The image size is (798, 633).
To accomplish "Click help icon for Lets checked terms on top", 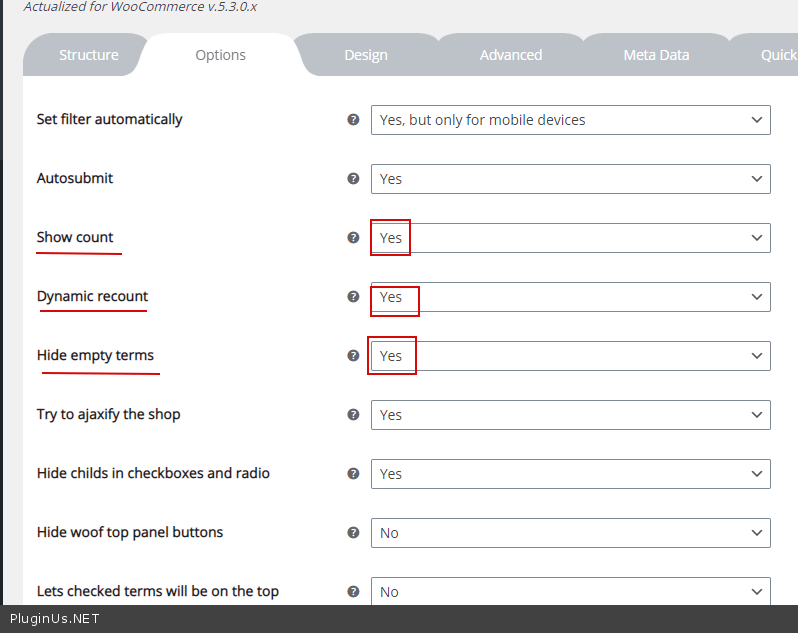I will [353, 591].
